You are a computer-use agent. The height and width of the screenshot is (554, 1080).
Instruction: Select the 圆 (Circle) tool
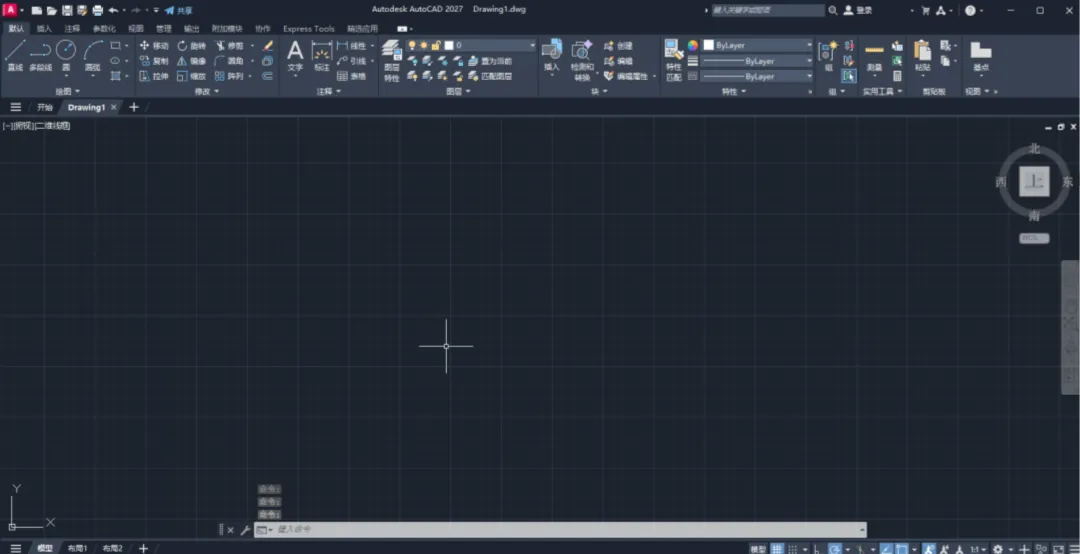tap(66, 54)
